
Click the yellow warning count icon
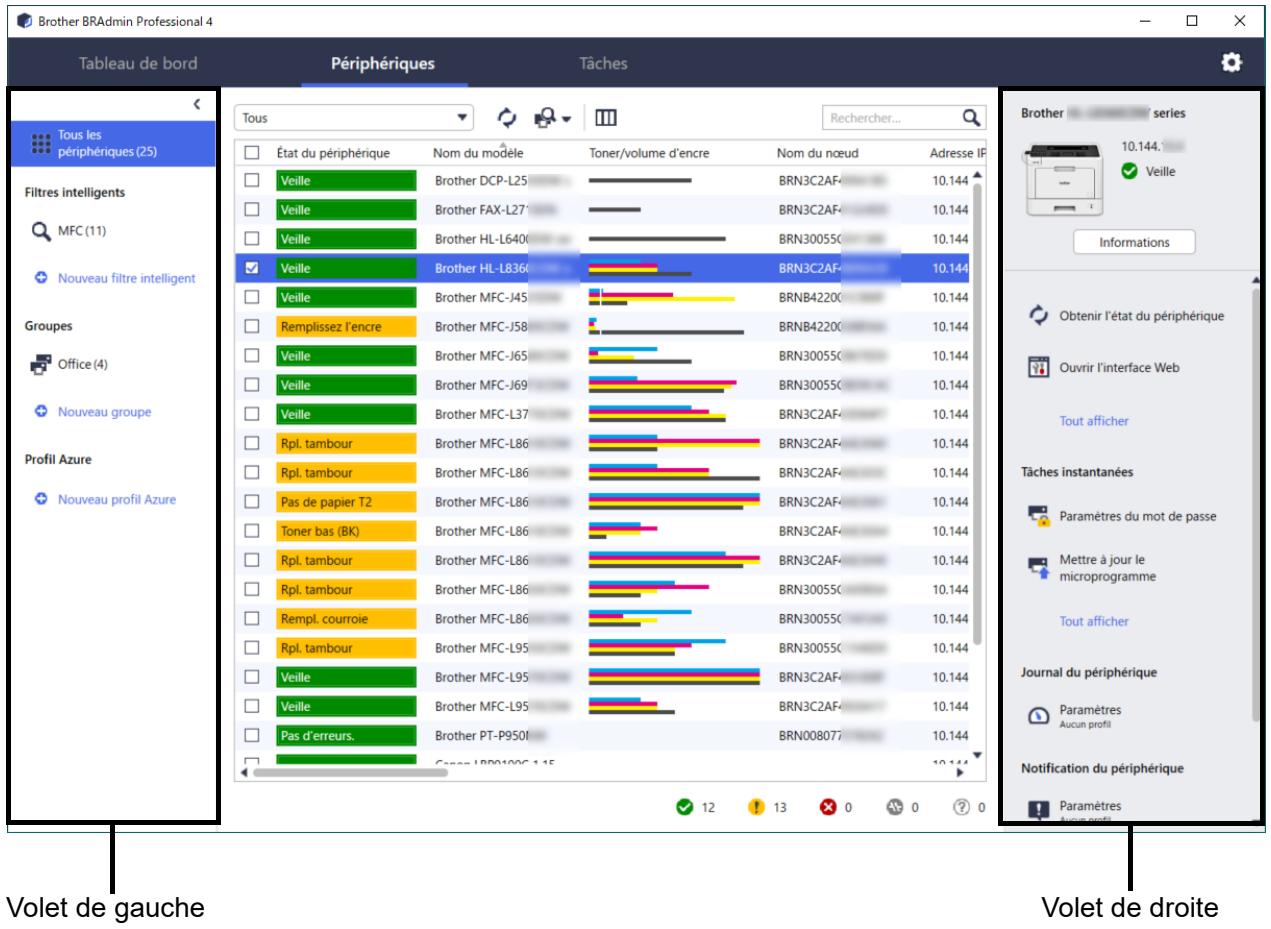click(x=756, y=806)
